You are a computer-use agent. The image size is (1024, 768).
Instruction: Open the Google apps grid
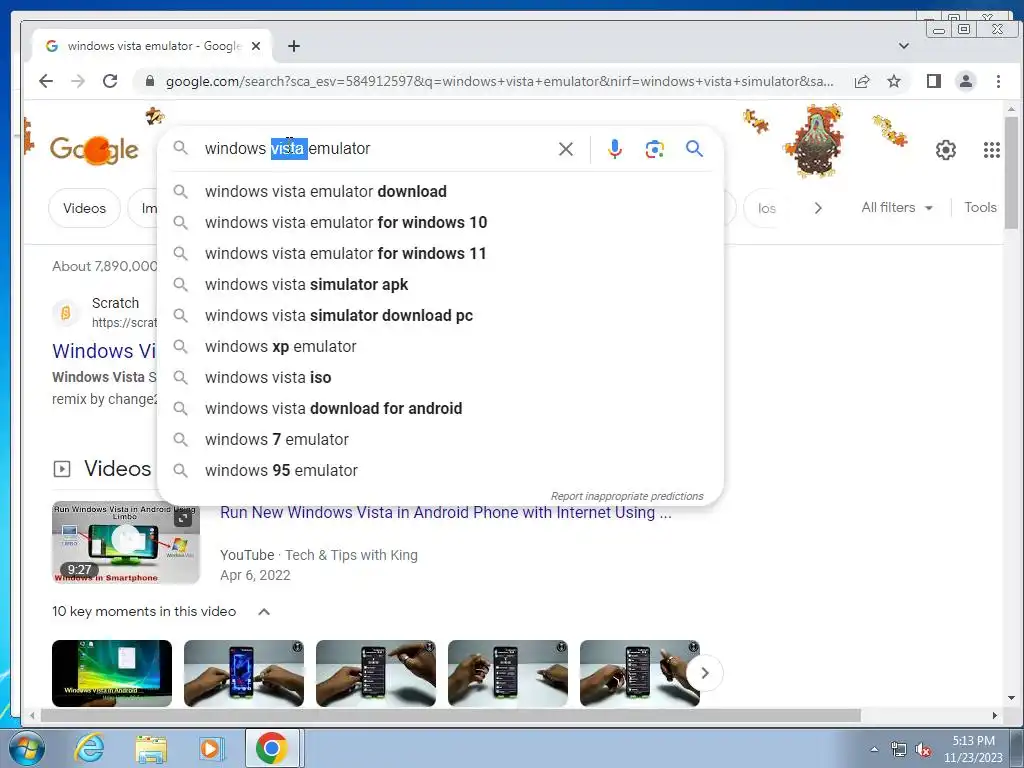(991, 150)
